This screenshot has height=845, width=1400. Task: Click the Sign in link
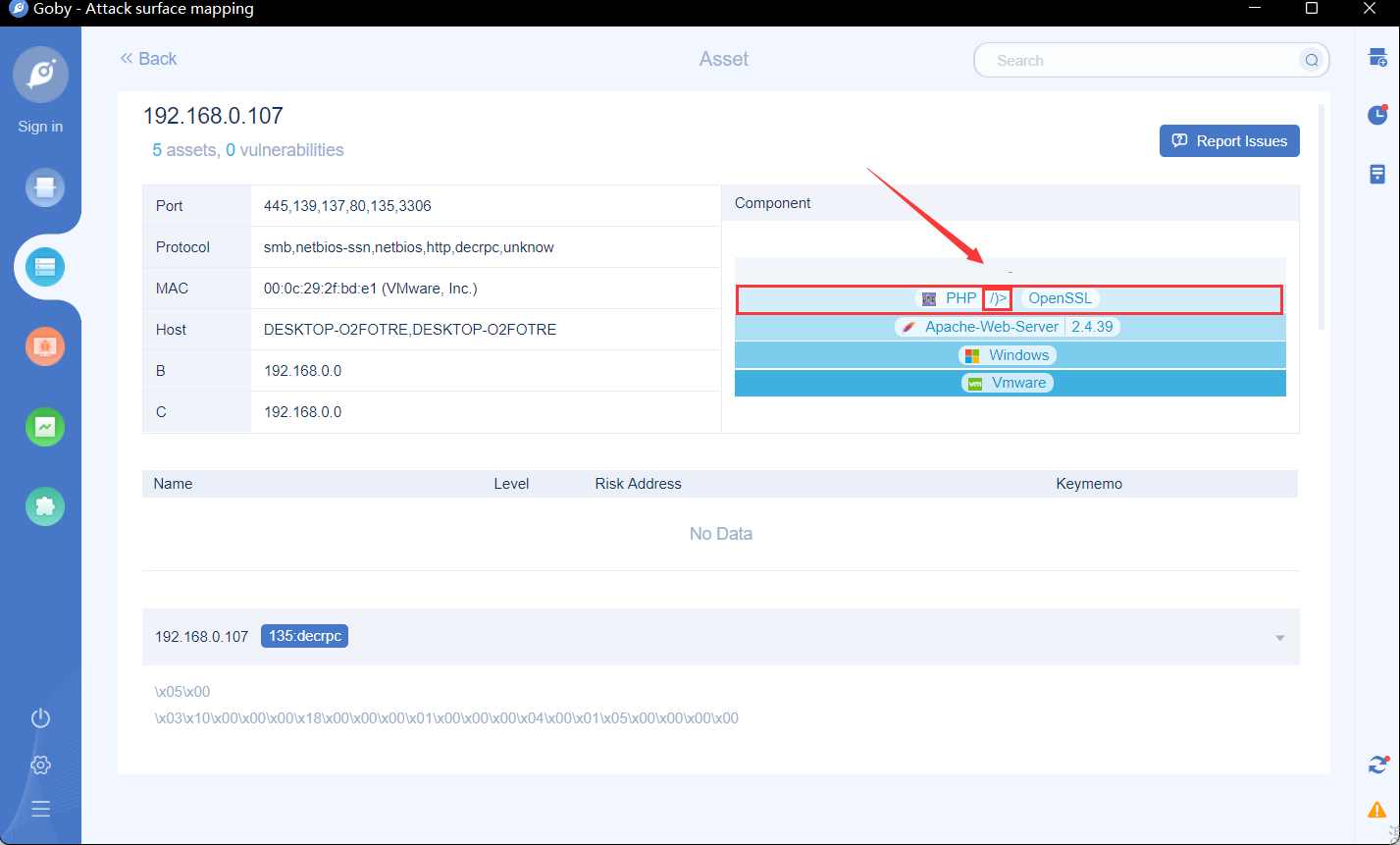(x=40, y=127)
